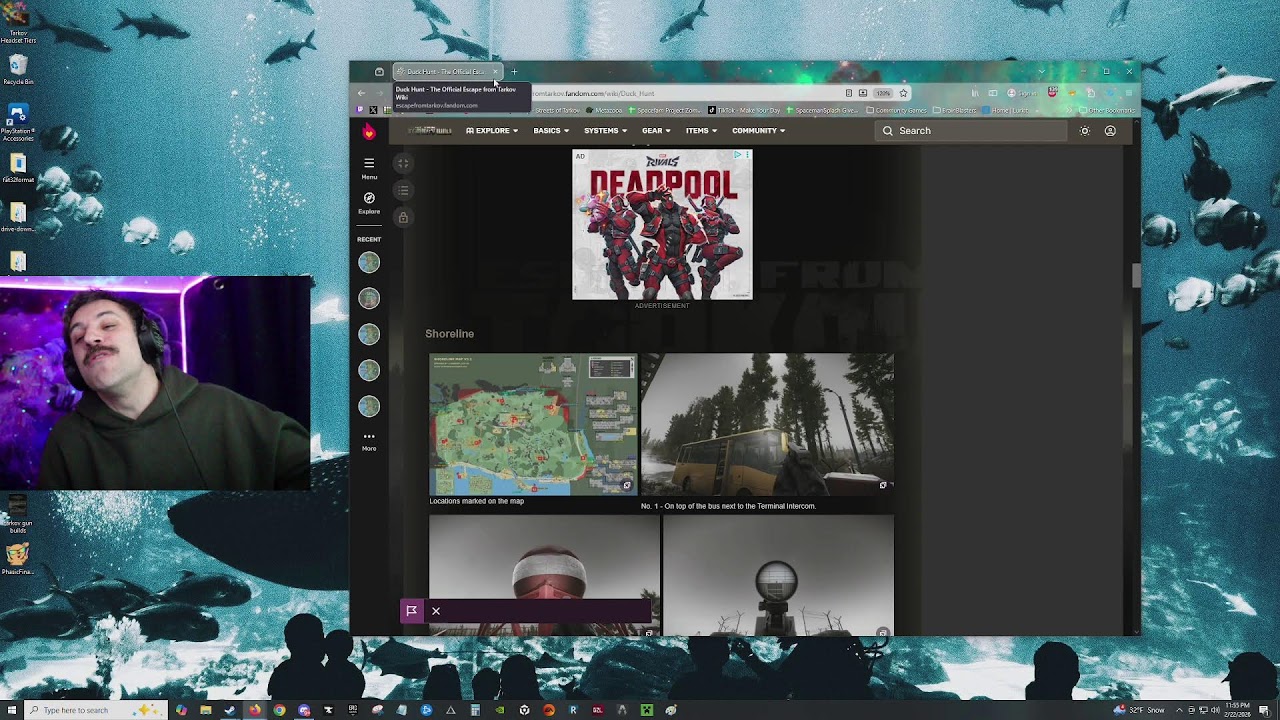Image resolution: width=1280 pixels, height=720 pixels.
Task: Open File Explorer from the taskbar
Action: [x=206, y=710]
